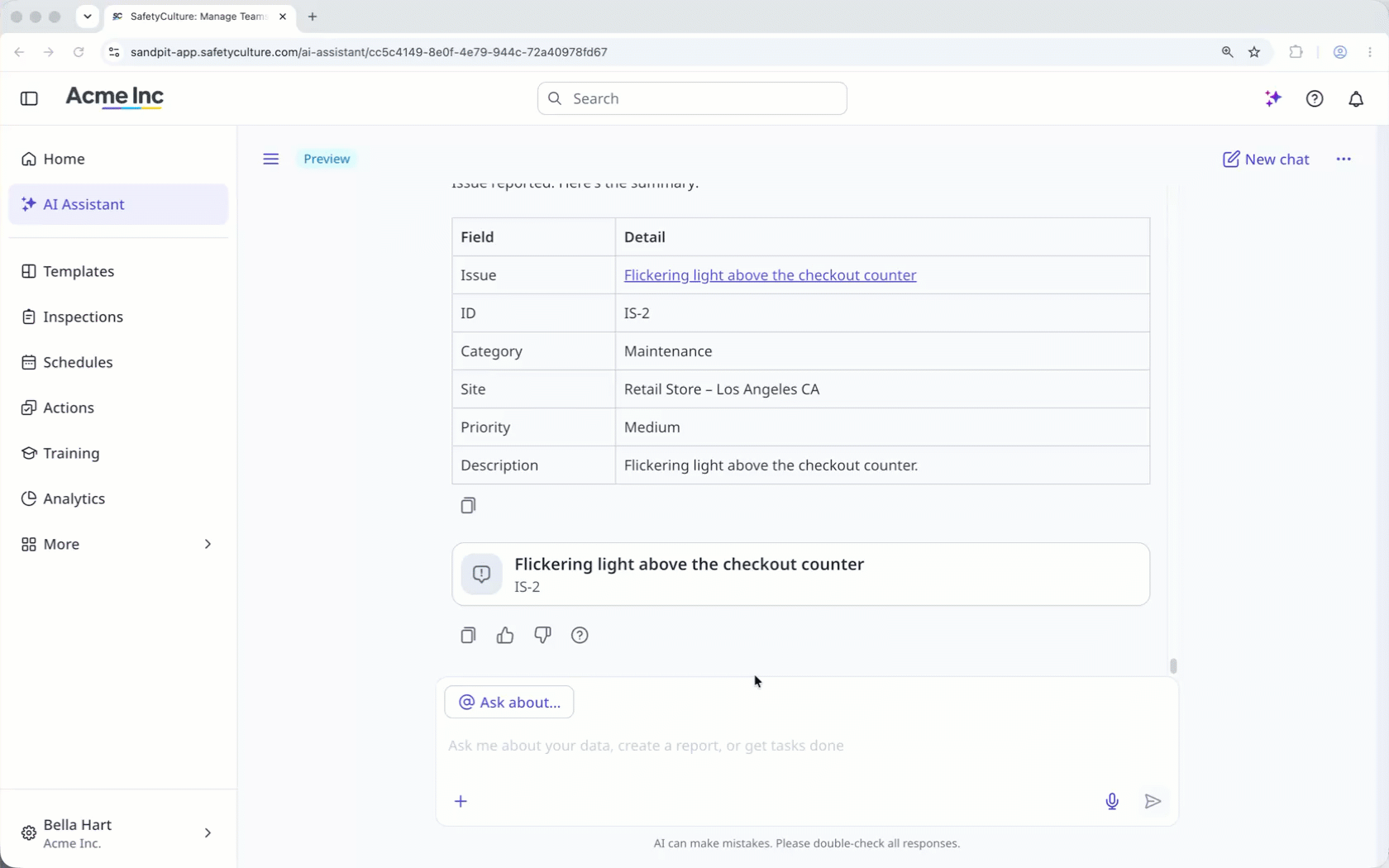Click the Detail column header
This screenshot has height=868, width=1389.
tap(882, 237)
